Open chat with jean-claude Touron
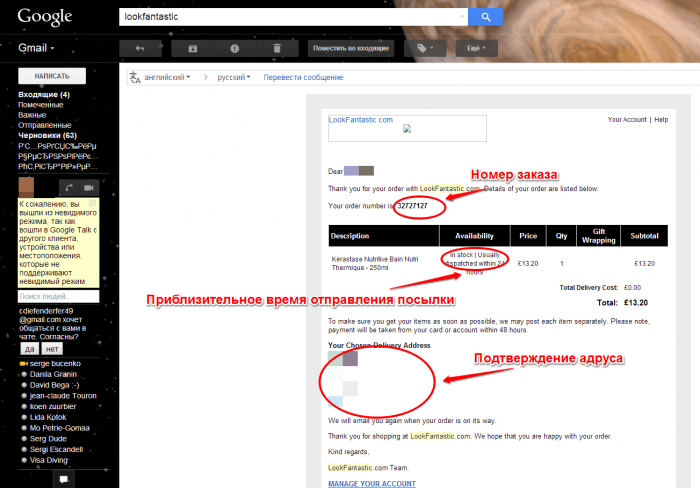The image size is (700, 488). [x=63, y=396]
